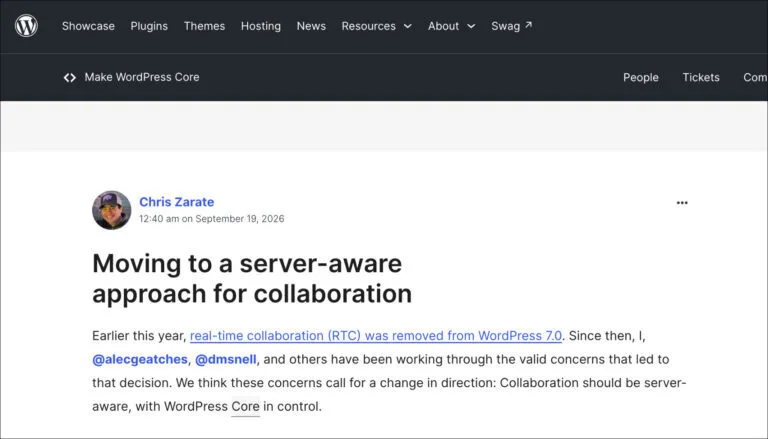
Task: Open Chris Zarate's author profile link
Action: tap(176, 202)
